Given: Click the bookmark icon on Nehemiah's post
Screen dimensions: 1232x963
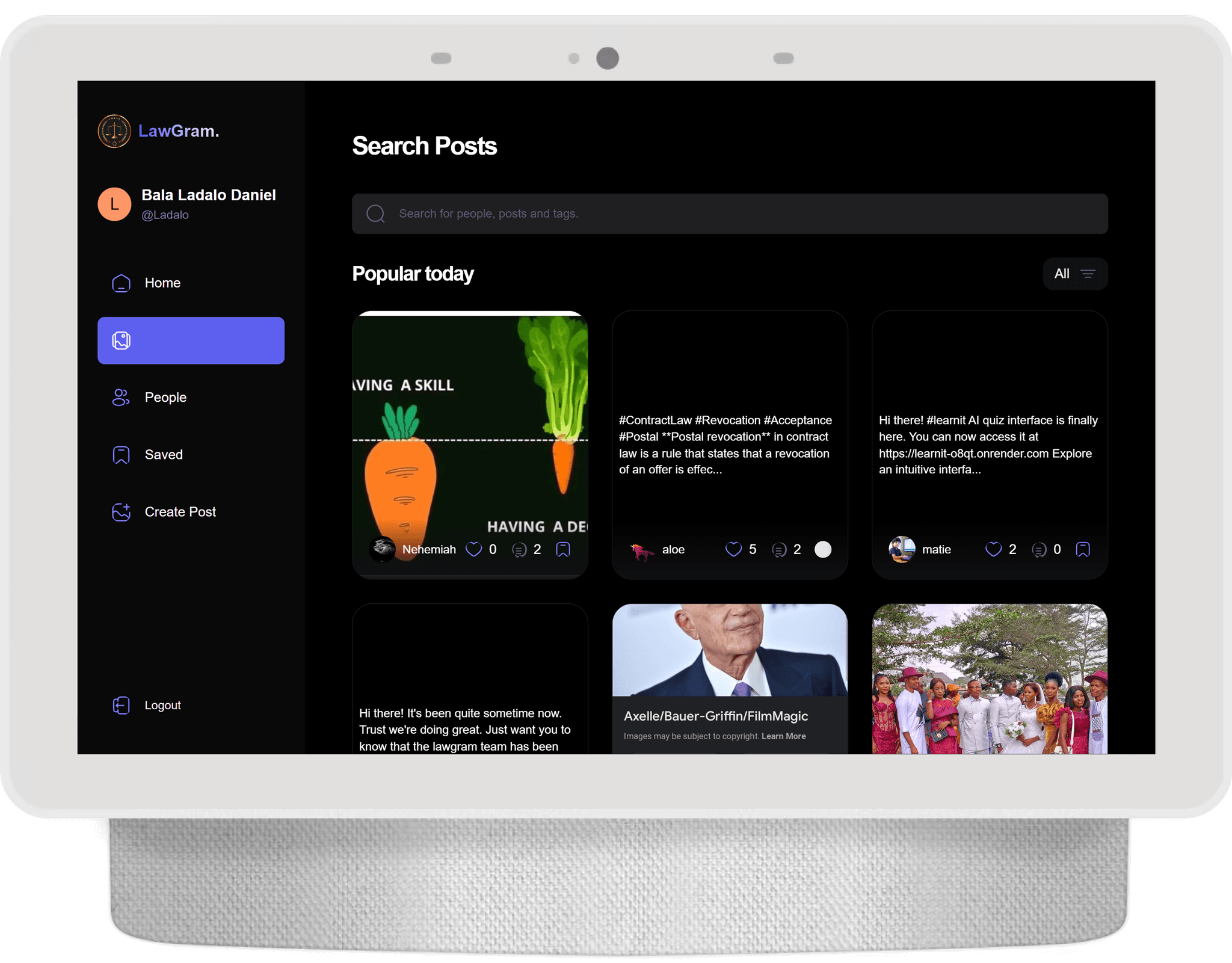Looking at the screenshot, I should point(566,549).
